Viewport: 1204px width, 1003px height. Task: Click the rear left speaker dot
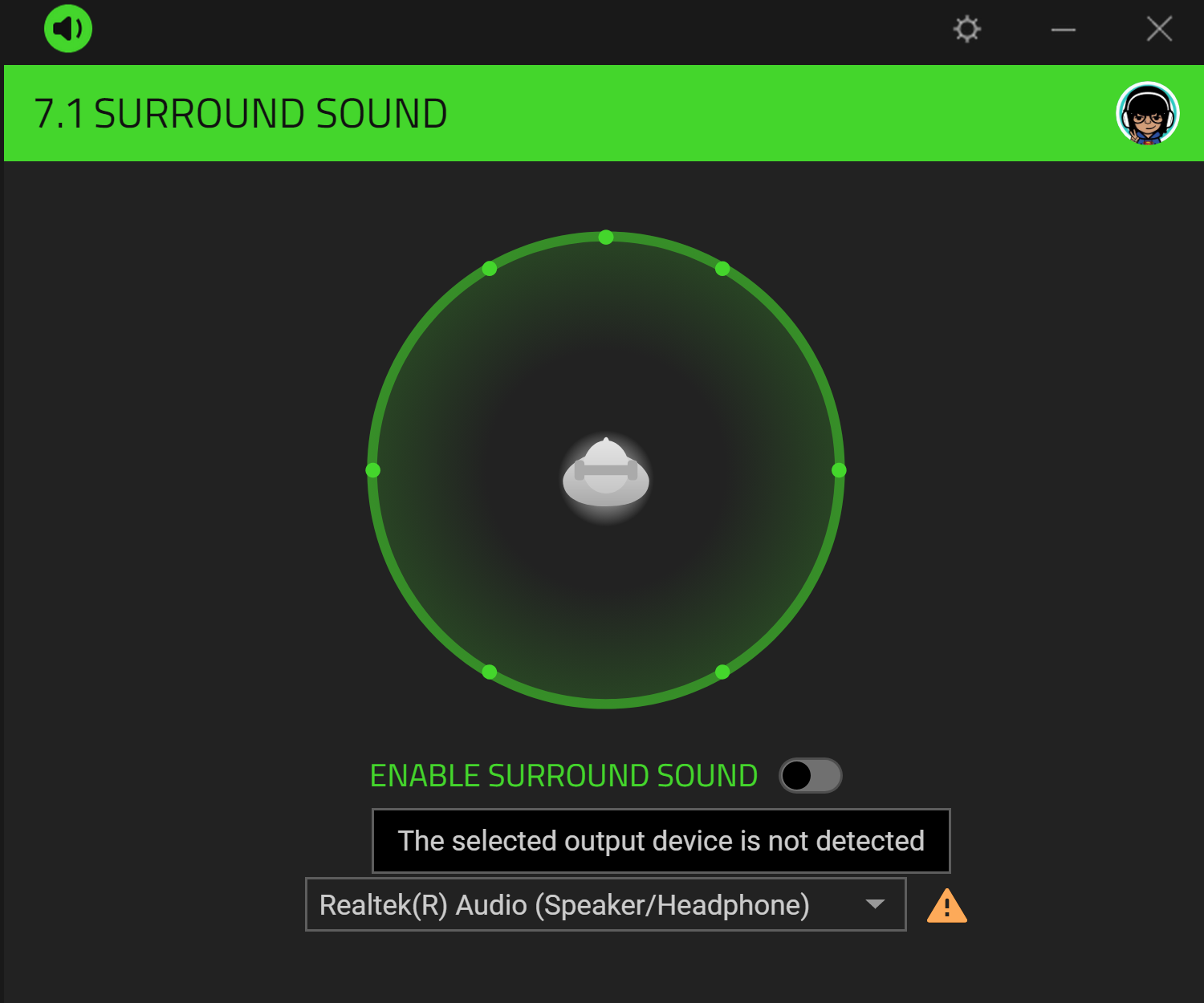[490, 672]
